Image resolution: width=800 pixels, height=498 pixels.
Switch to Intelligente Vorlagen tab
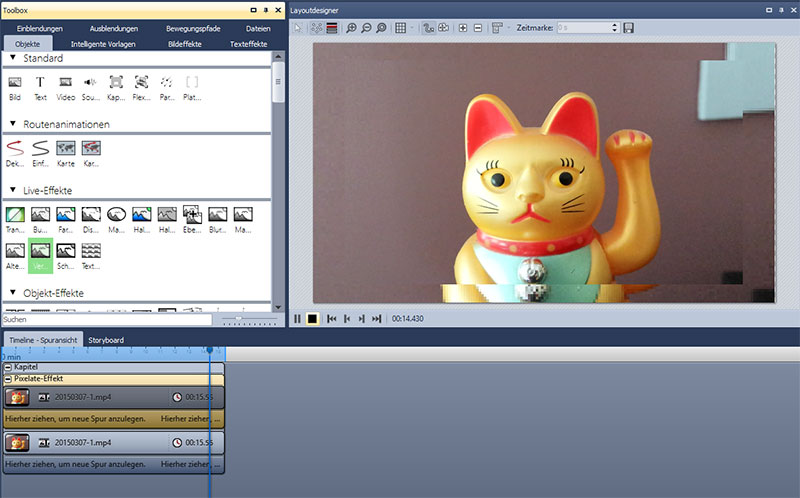click(103, 44)
